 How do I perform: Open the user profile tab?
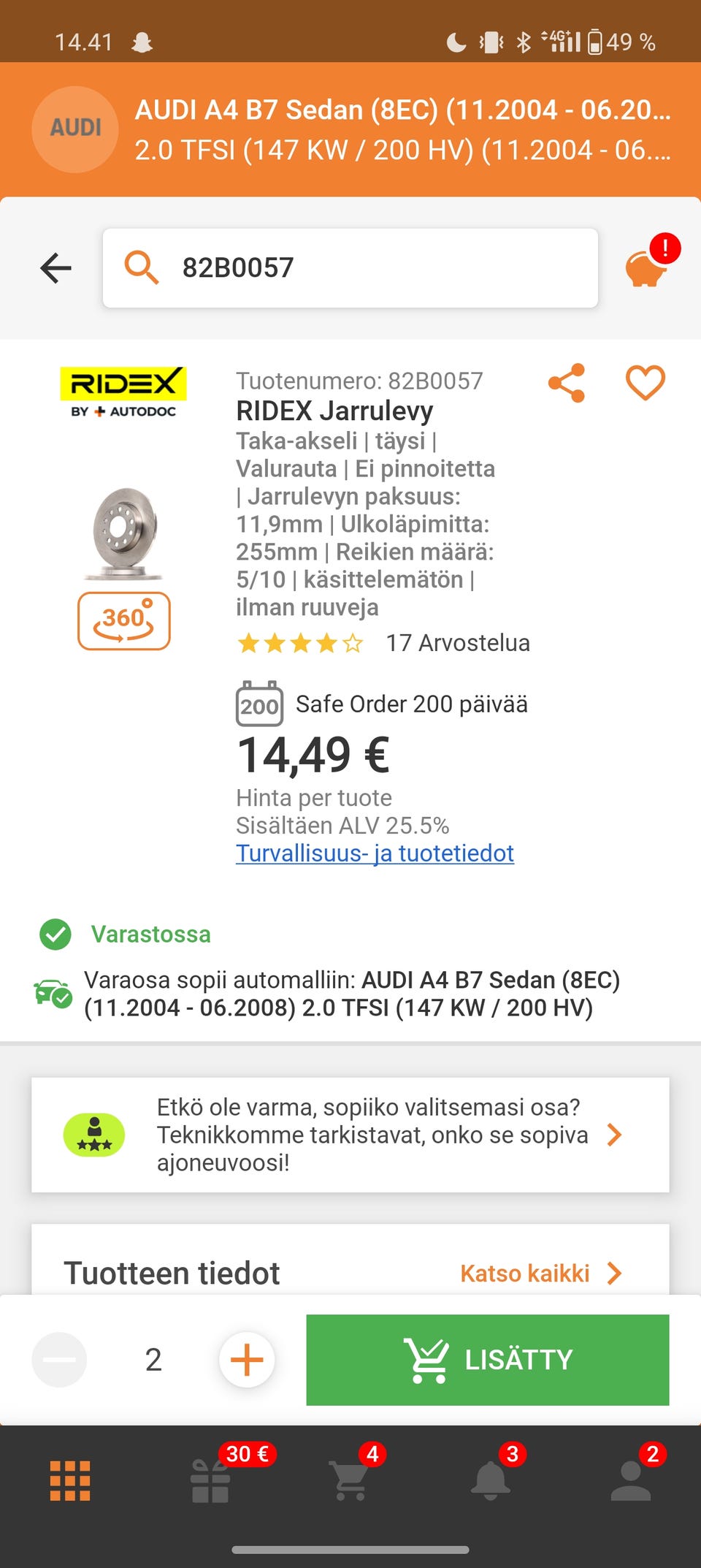pos(631,1481)
